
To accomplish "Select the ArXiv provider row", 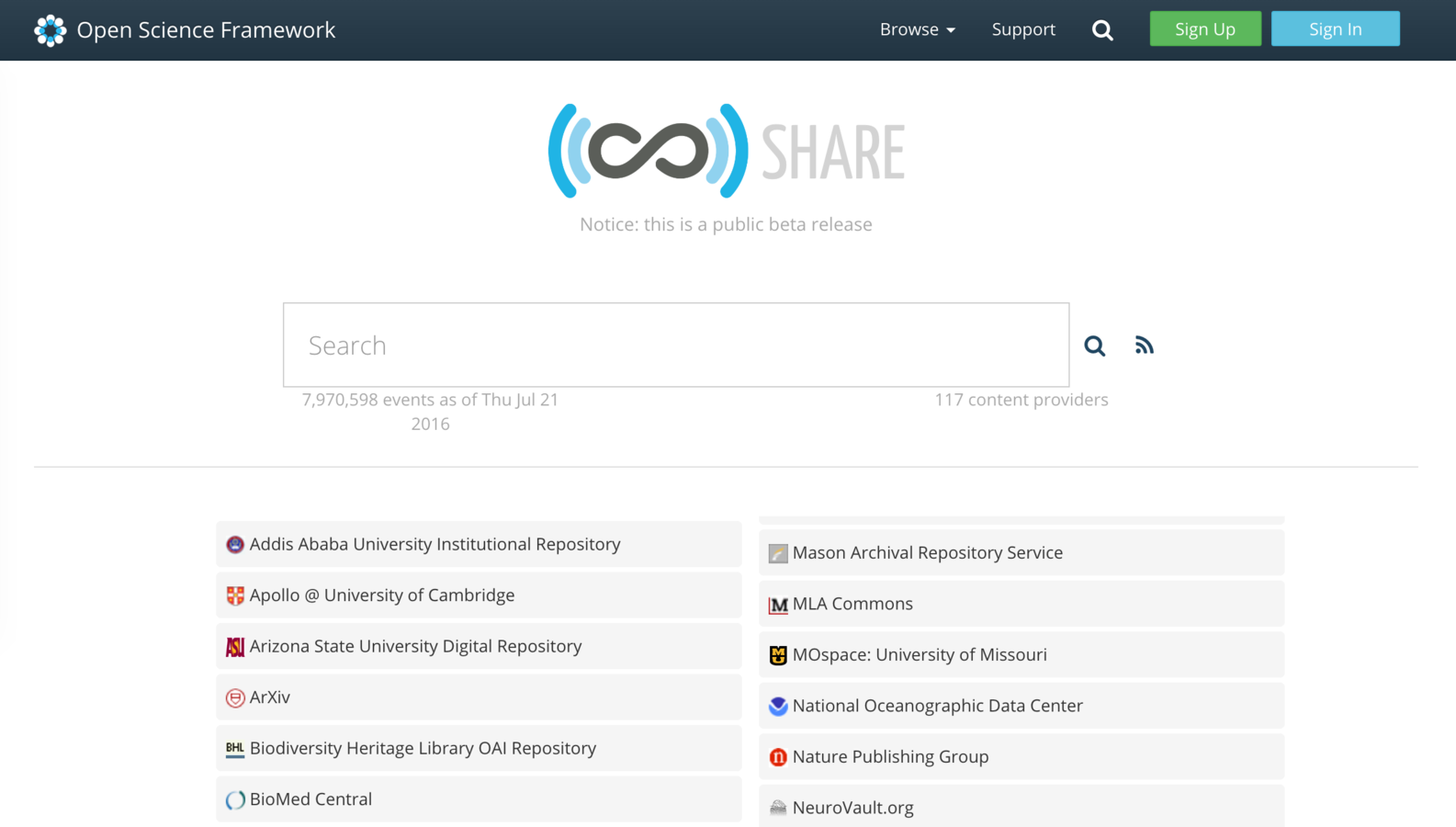I will (479, 697).
